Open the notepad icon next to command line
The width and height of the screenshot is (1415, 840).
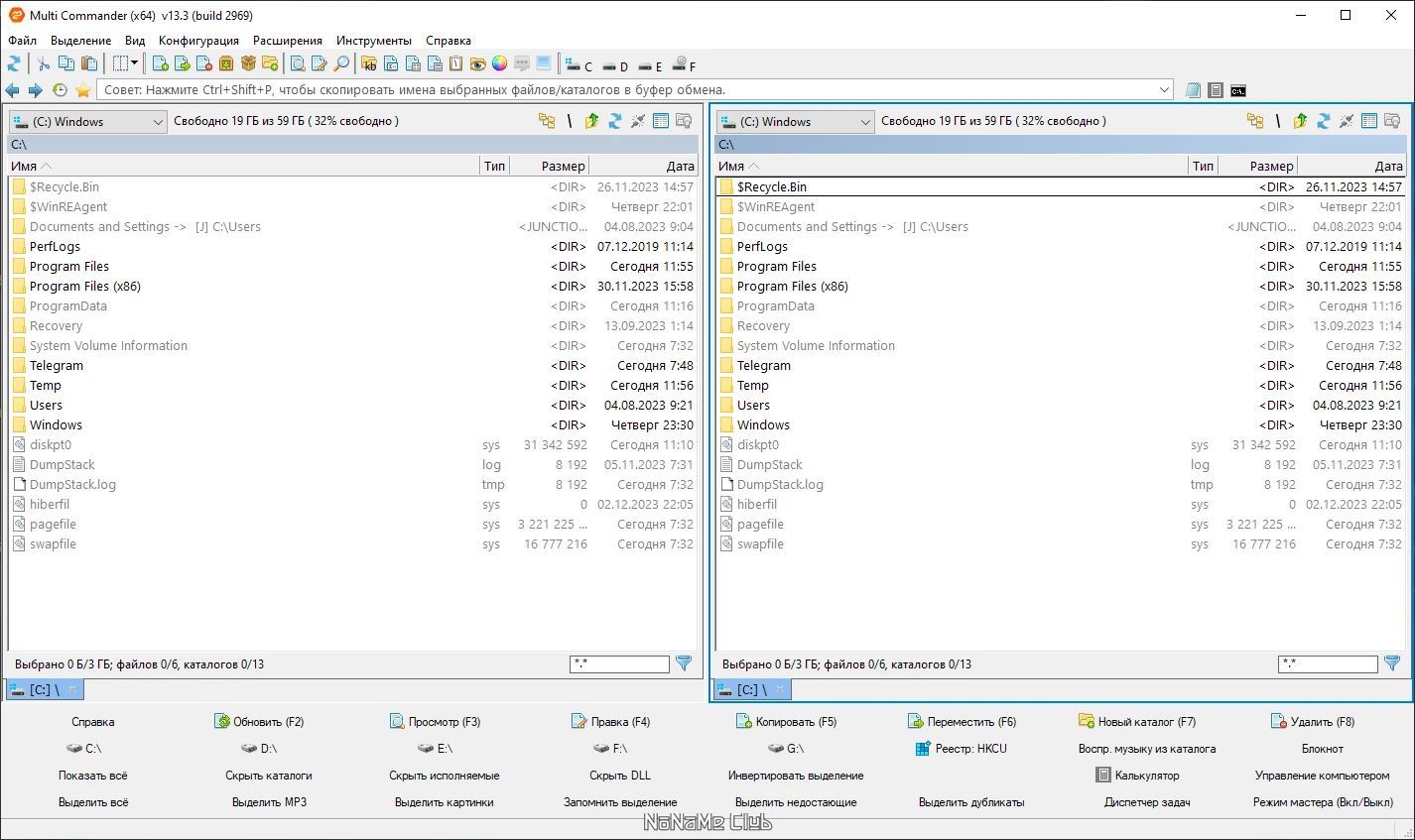tap(1194, 90)
